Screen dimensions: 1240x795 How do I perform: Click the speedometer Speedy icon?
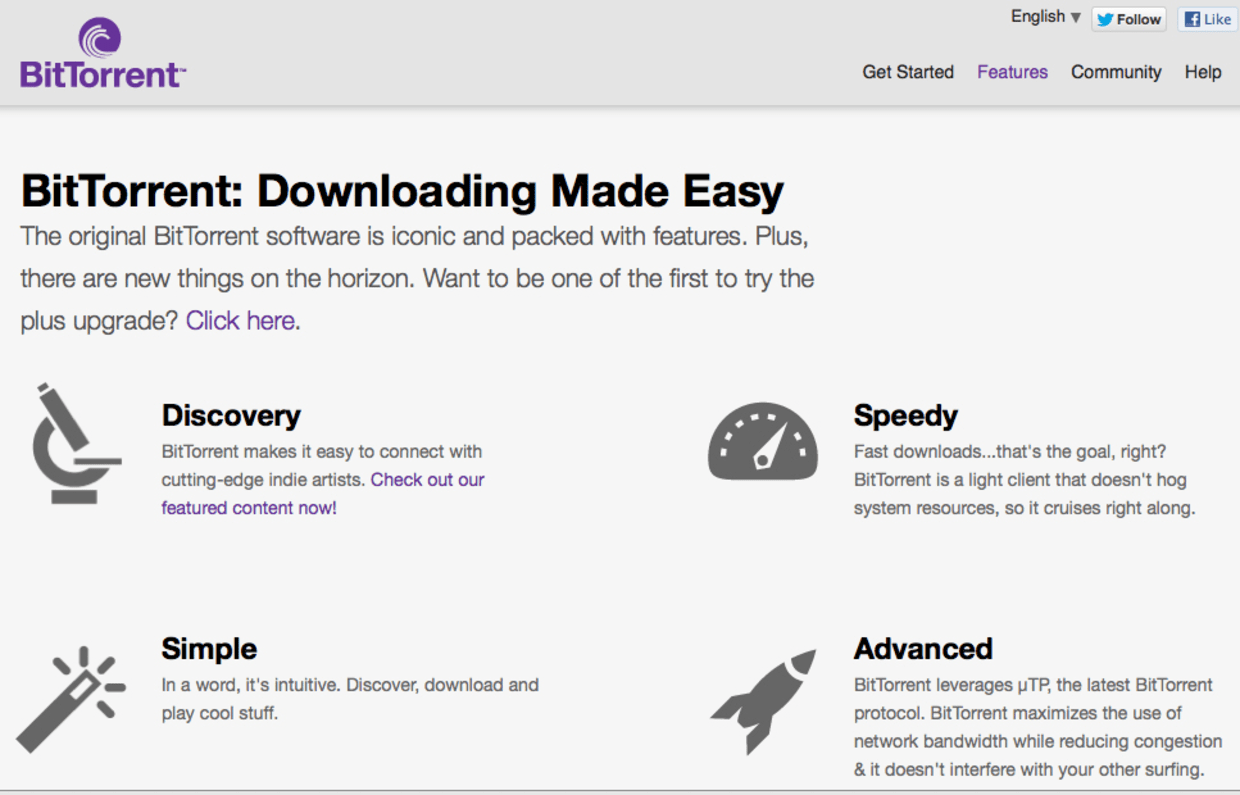click(x=762, y=441)
